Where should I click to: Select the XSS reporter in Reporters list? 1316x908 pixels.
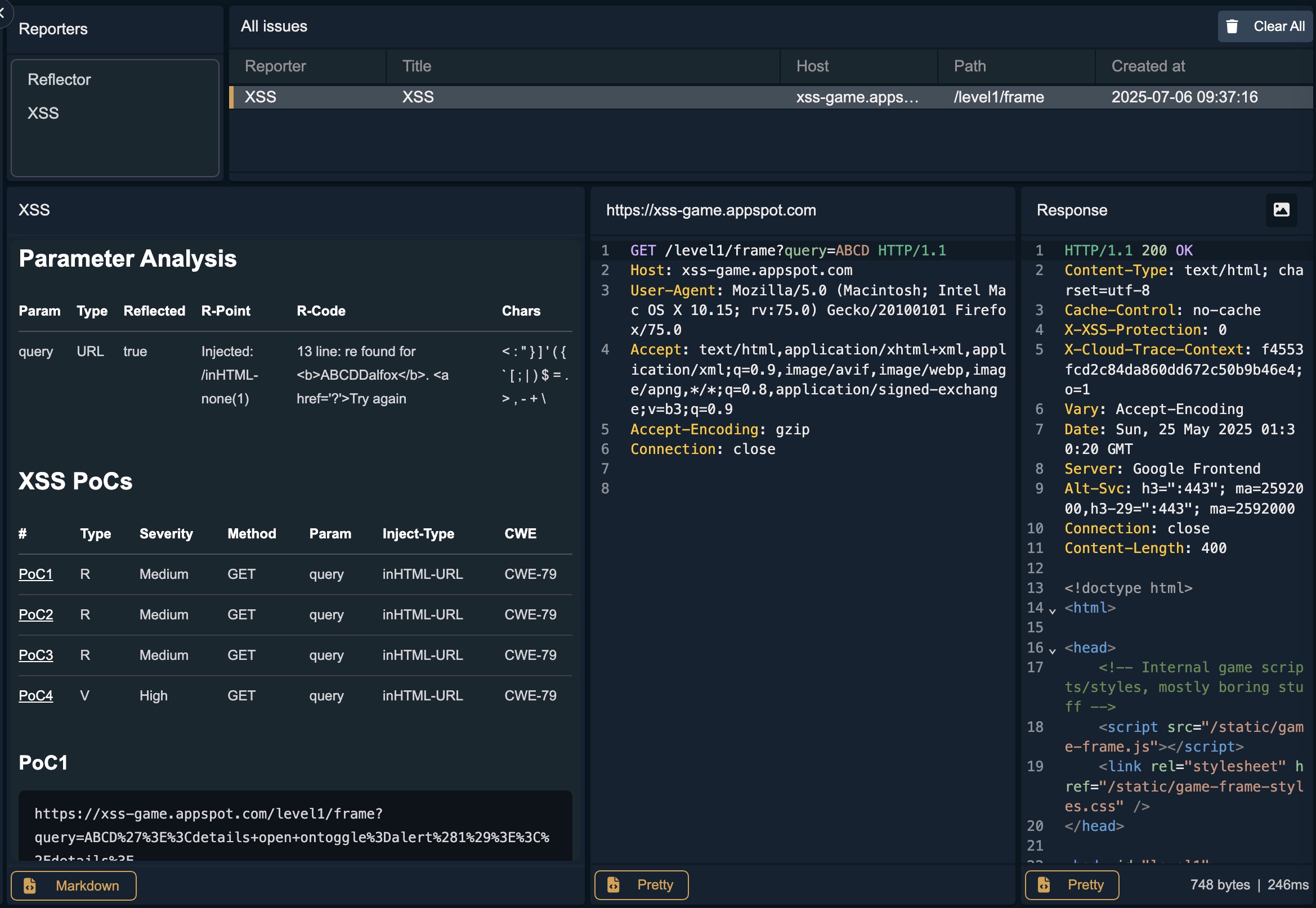pos(43,113)
